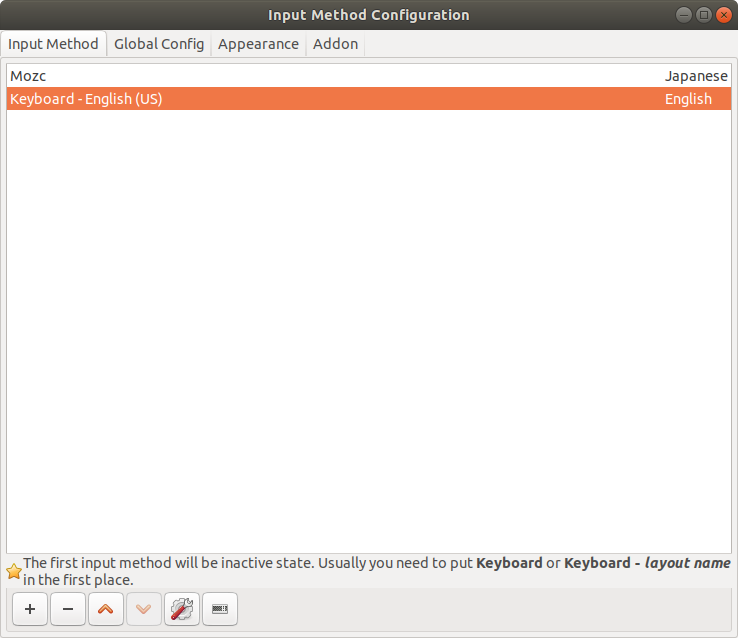Open keyboard layout chooser icon
738x638 pixels.
(x=220, y=609)
